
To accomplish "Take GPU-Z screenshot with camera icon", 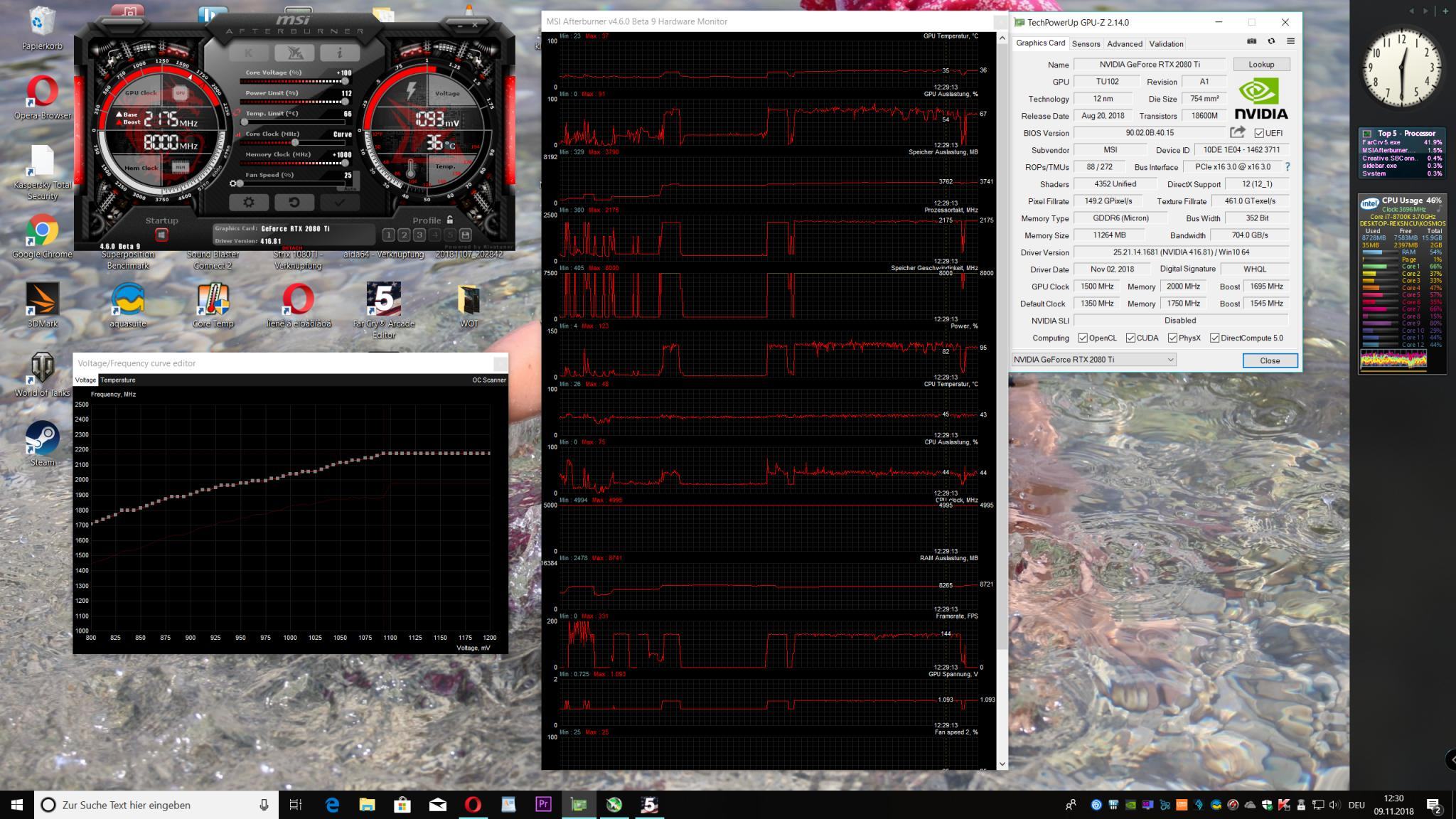I will point(1252,41).
